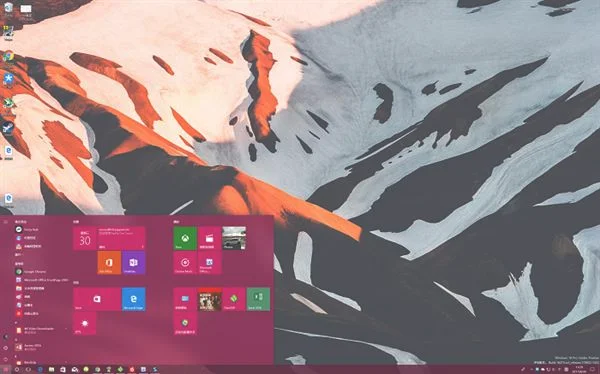Open the calendar tile showing 30

[x=85, y=238]
